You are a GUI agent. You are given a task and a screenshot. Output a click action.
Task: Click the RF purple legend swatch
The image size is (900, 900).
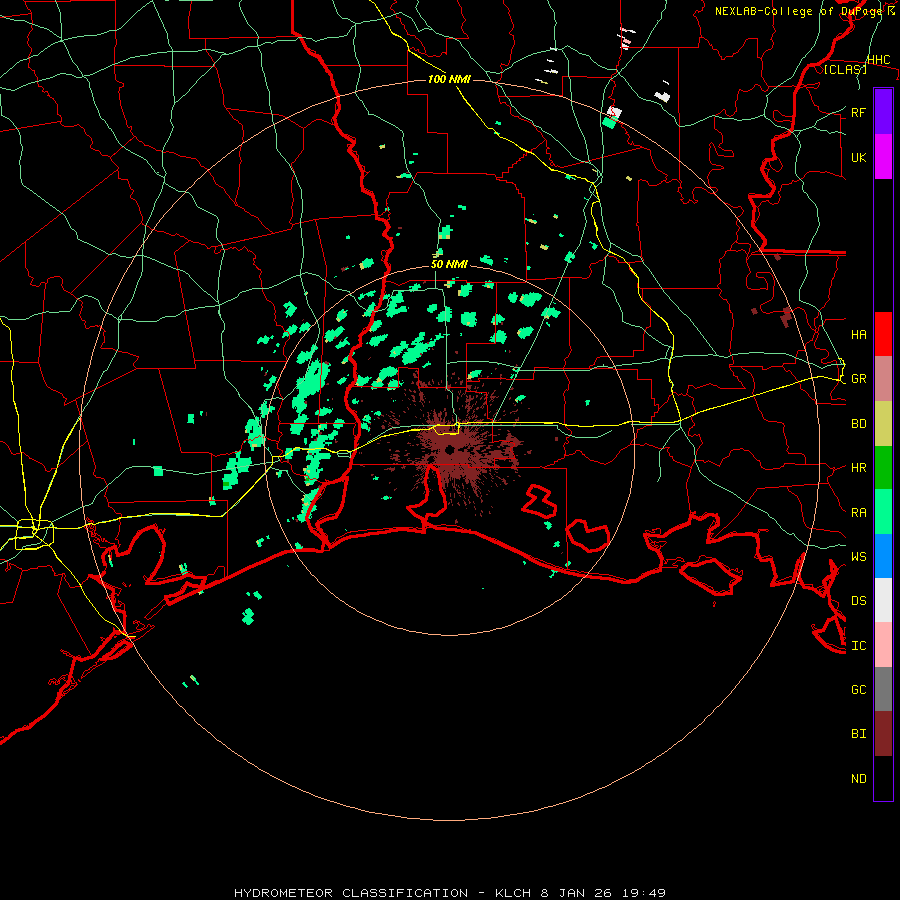coord(883,112)
